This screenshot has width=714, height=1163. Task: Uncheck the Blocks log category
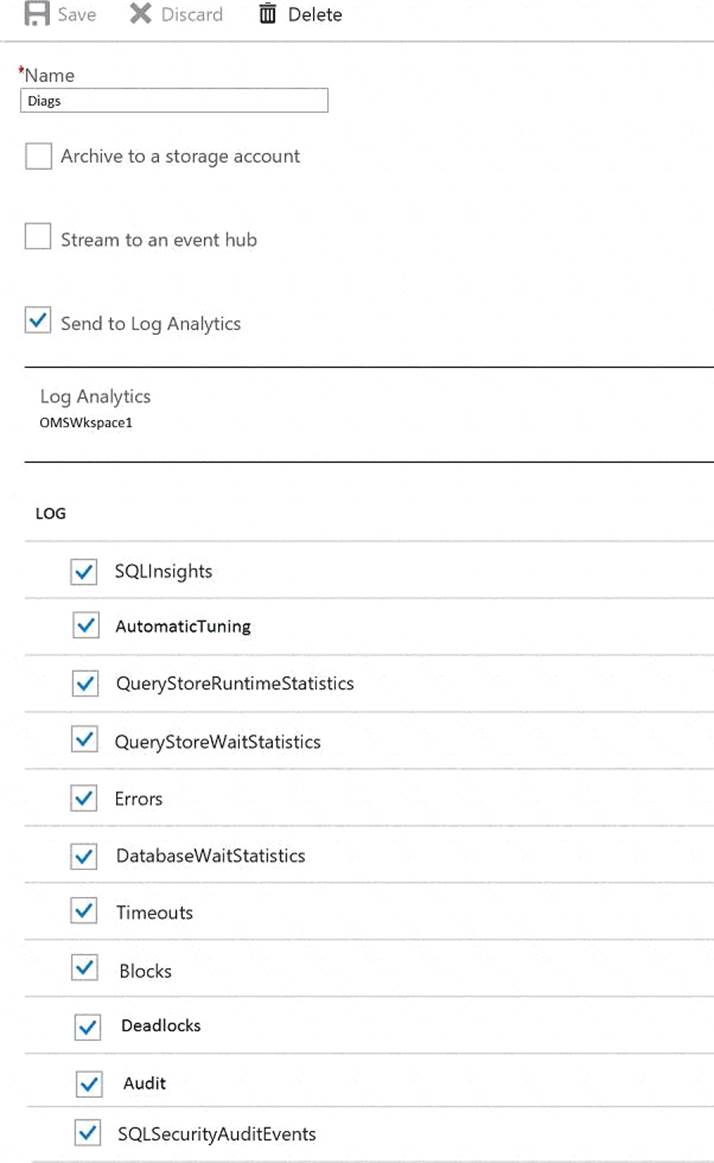pyautogui.click(x=86, y=969)
